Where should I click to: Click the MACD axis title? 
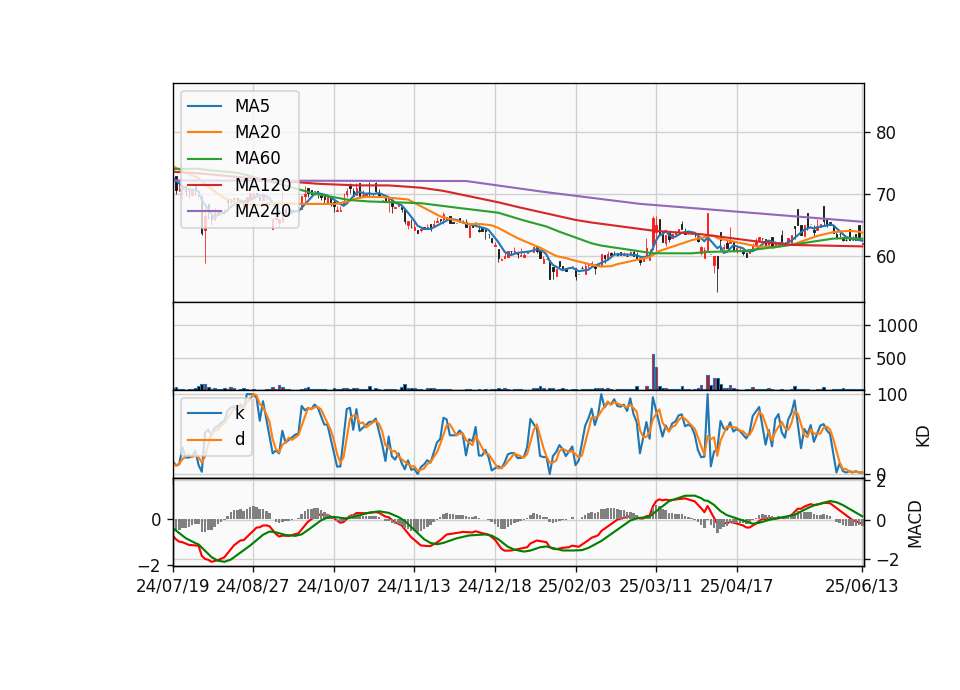click(915, 524)
